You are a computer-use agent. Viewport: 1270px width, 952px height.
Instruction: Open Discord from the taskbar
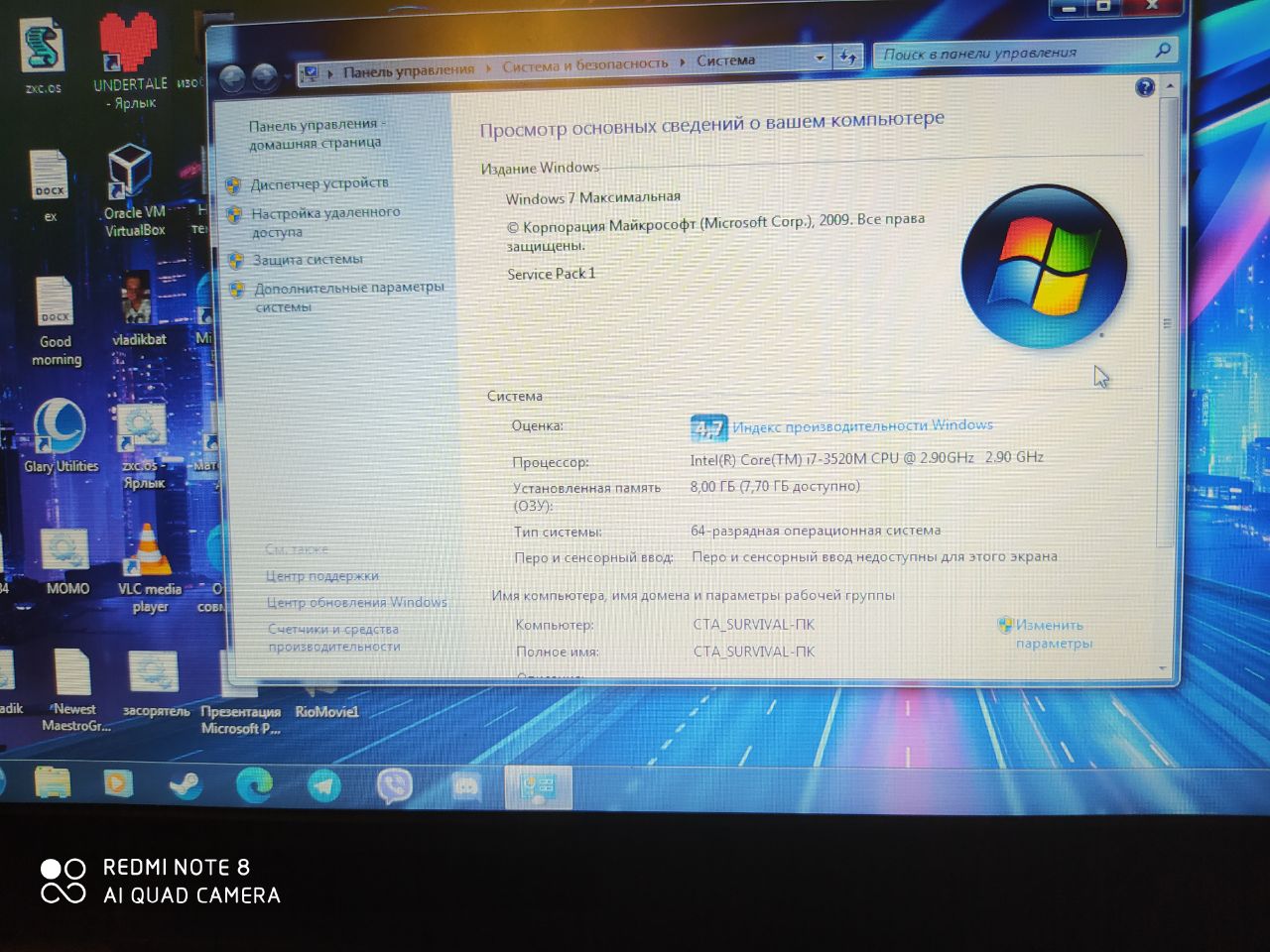pyautogui.click(x=465, y=788)
